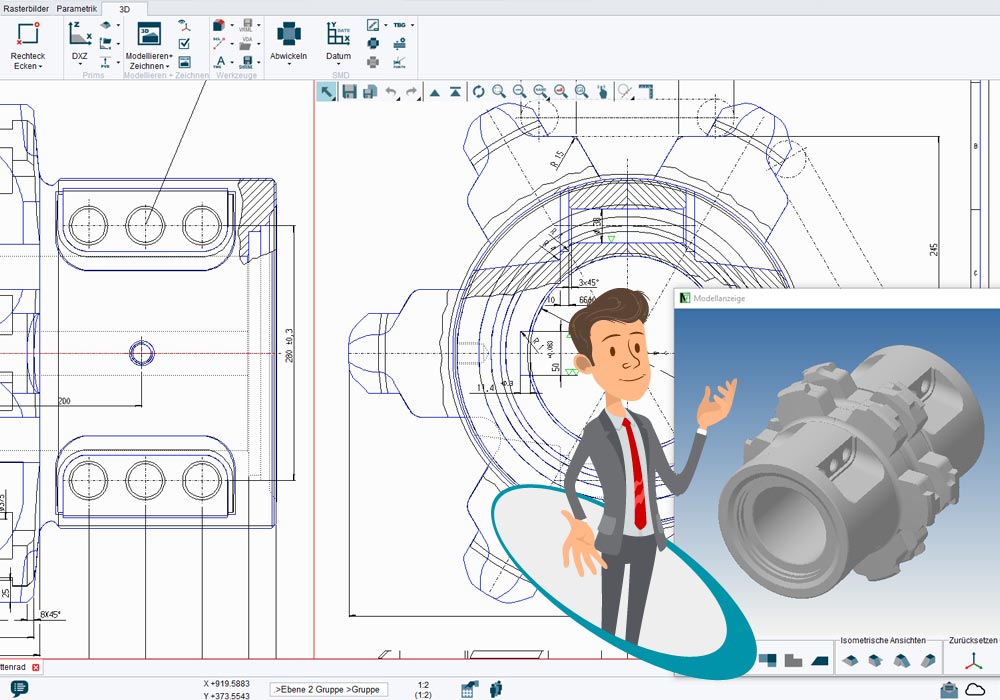Click the zoom out magnifier
Viewport: 1000px width, 700px height.
(520, 92)
